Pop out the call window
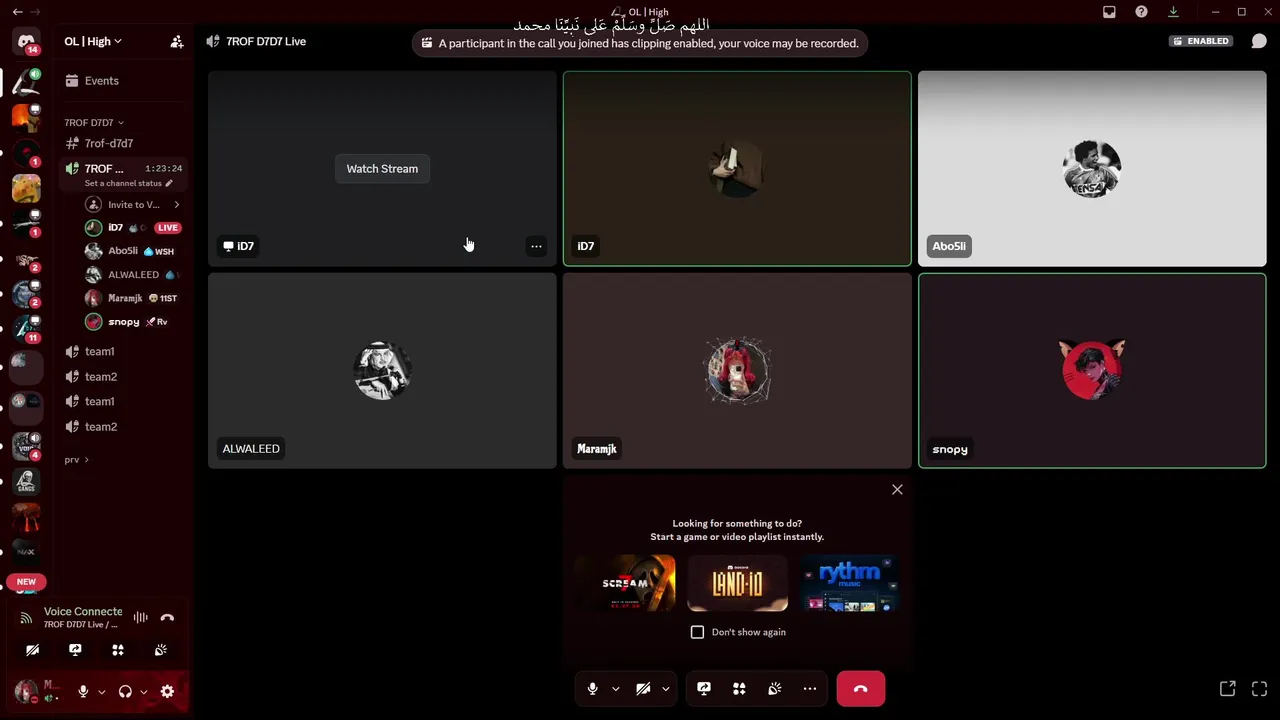The width and height of the screenshot is (1280, 720). tap(1227, 689)
